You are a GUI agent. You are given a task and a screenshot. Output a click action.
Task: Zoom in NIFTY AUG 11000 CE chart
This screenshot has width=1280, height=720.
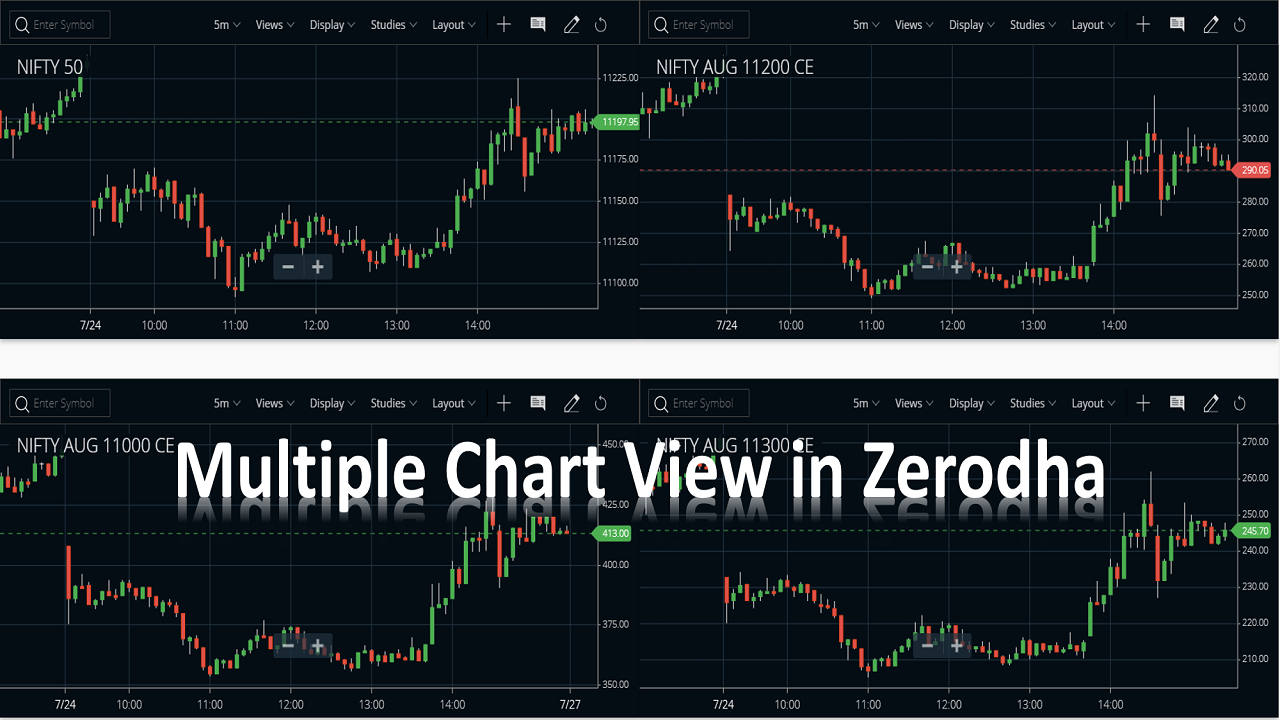point(317,646)
